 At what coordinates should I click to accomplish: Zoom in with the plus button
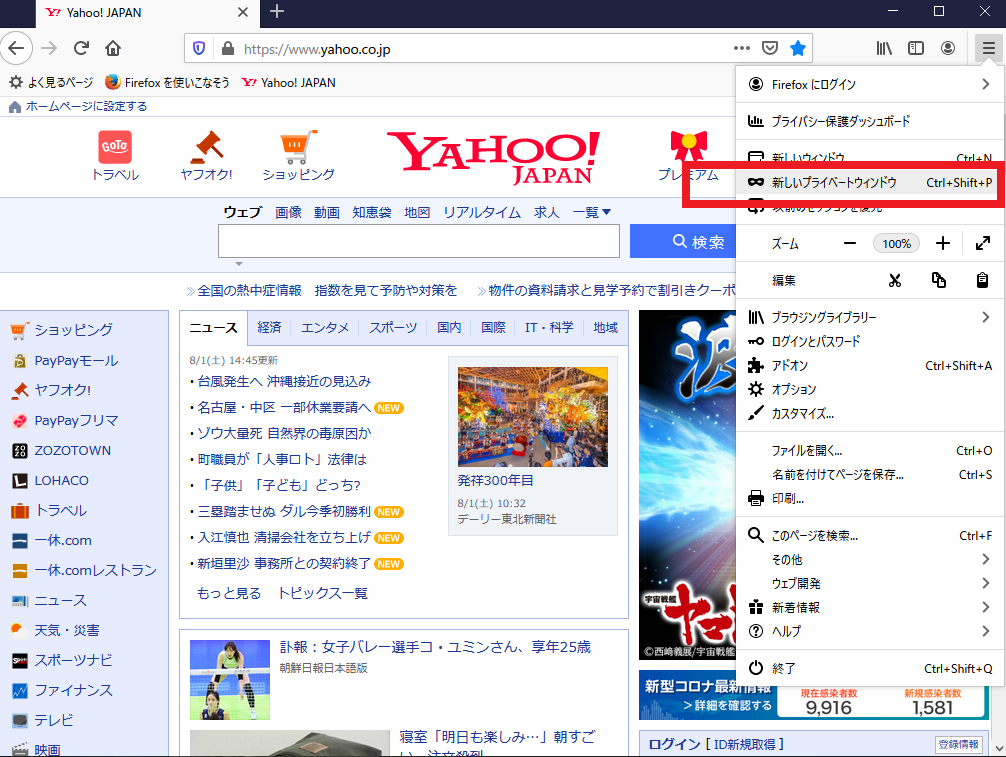pyautogui.click(x=942, y=243)
